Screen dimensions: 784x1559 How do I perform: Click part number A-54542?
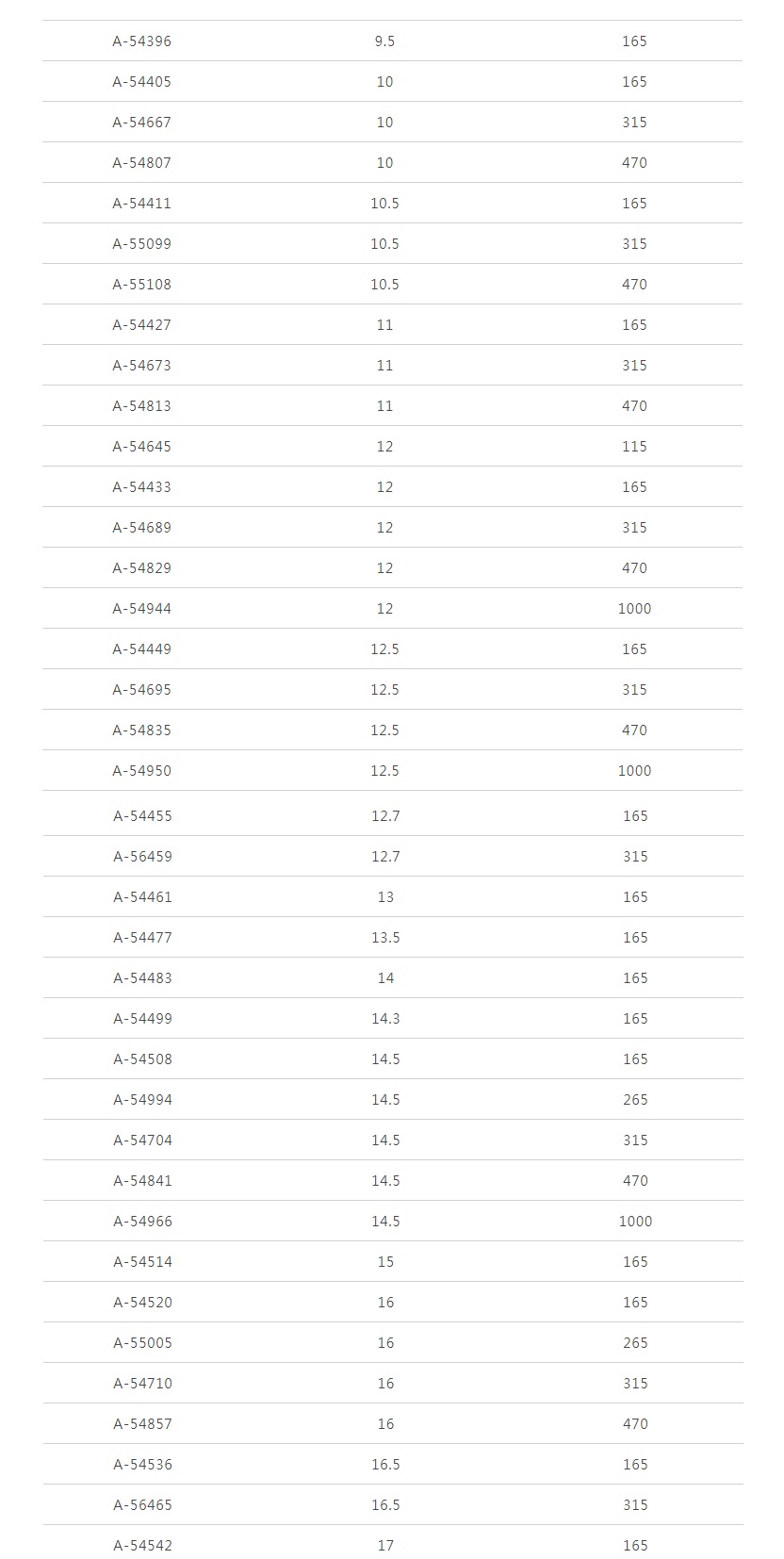tap(143, 1546)
